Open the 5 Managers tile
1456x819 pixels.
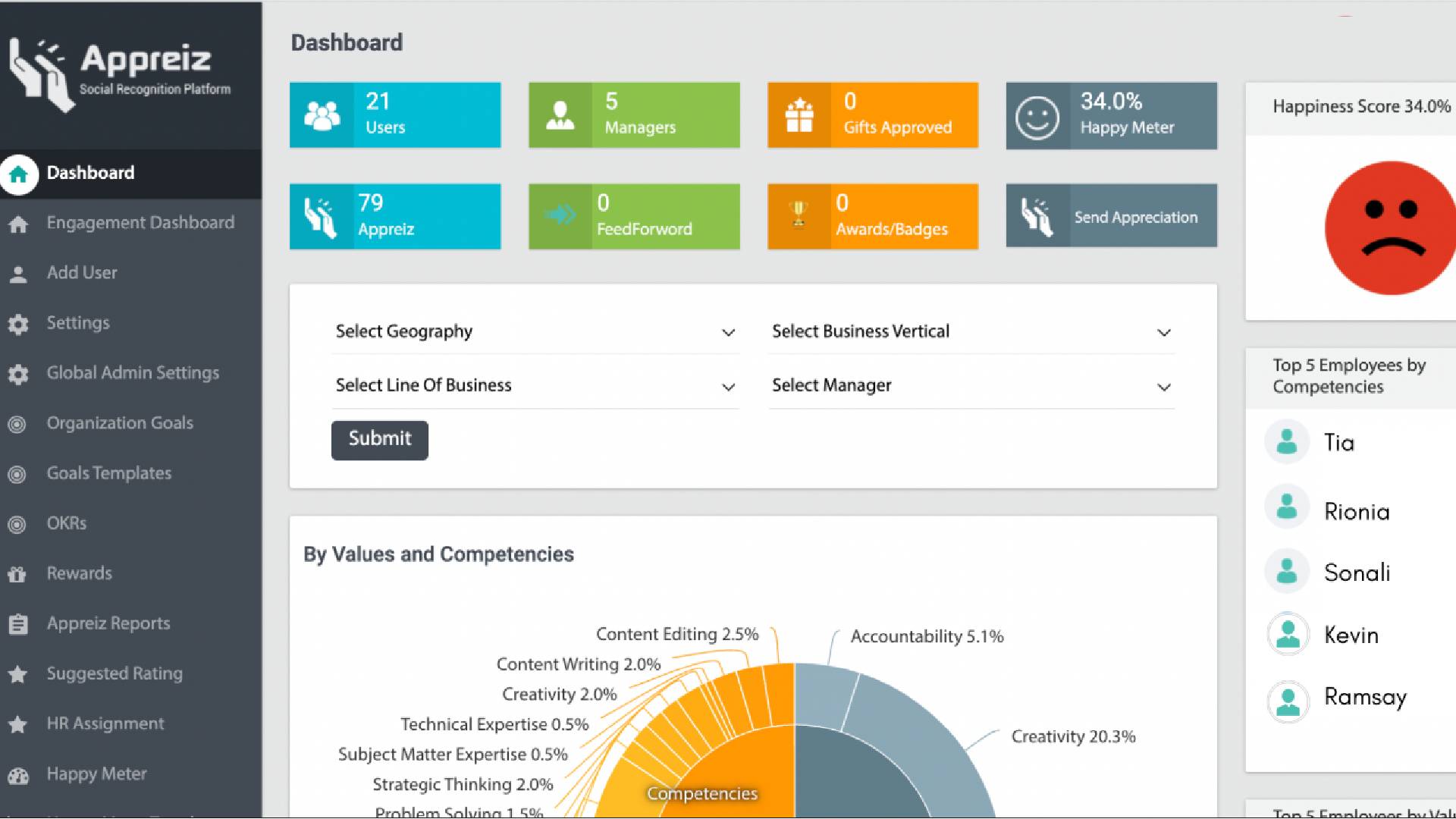coord(634,115)
